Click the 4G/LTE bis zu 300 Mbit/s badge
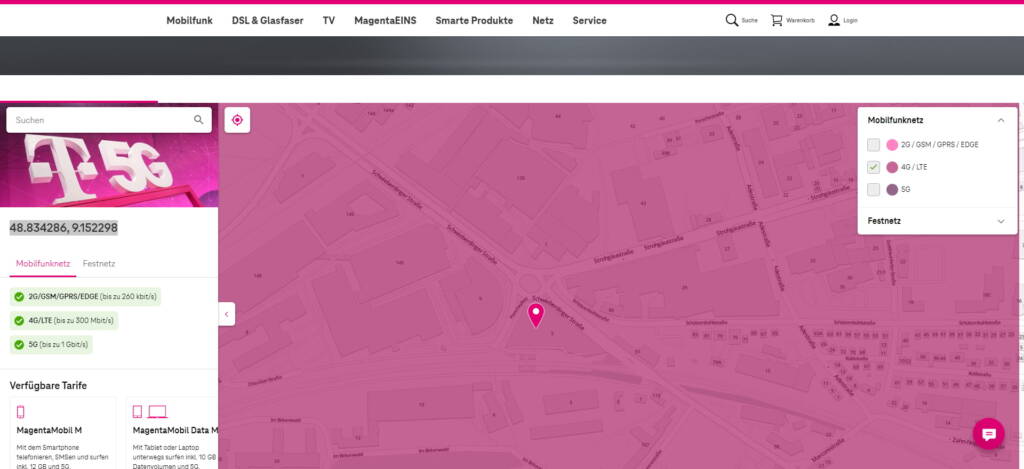 pyautogui.click(x=63, y=321)
